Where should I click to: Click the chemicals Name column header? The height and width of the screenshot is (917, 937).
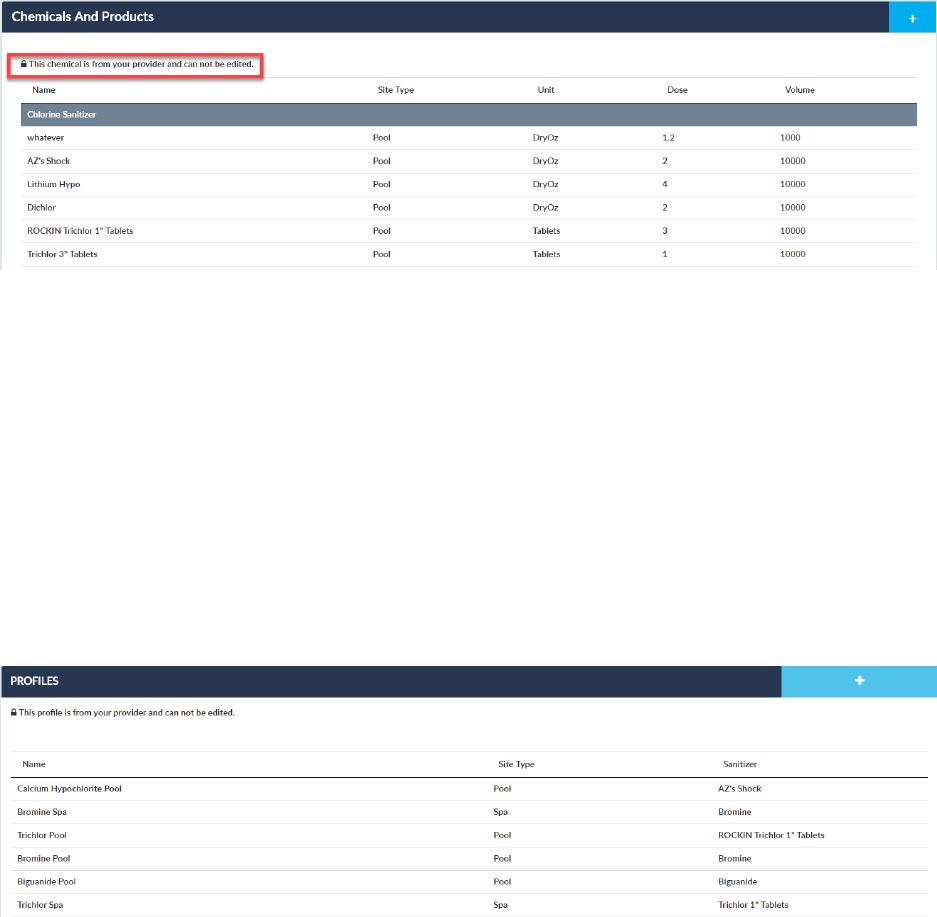tap(44, 90)
